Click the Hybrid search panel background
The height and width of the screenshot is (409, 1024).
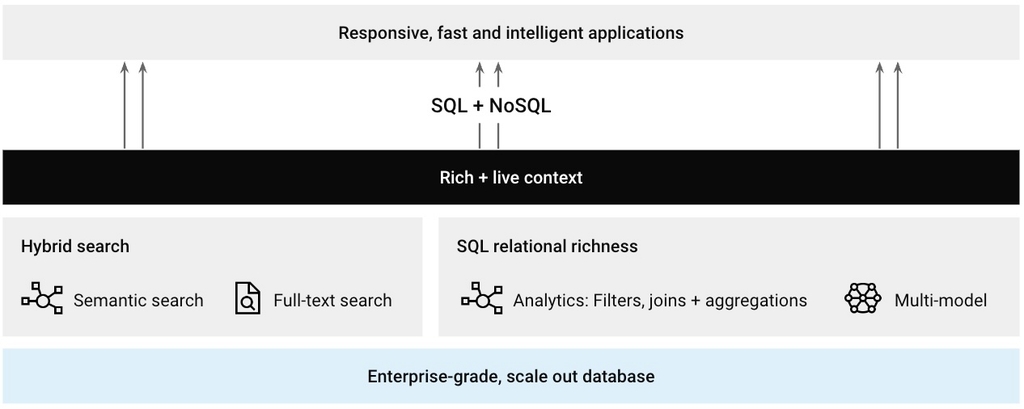point(212,276)
